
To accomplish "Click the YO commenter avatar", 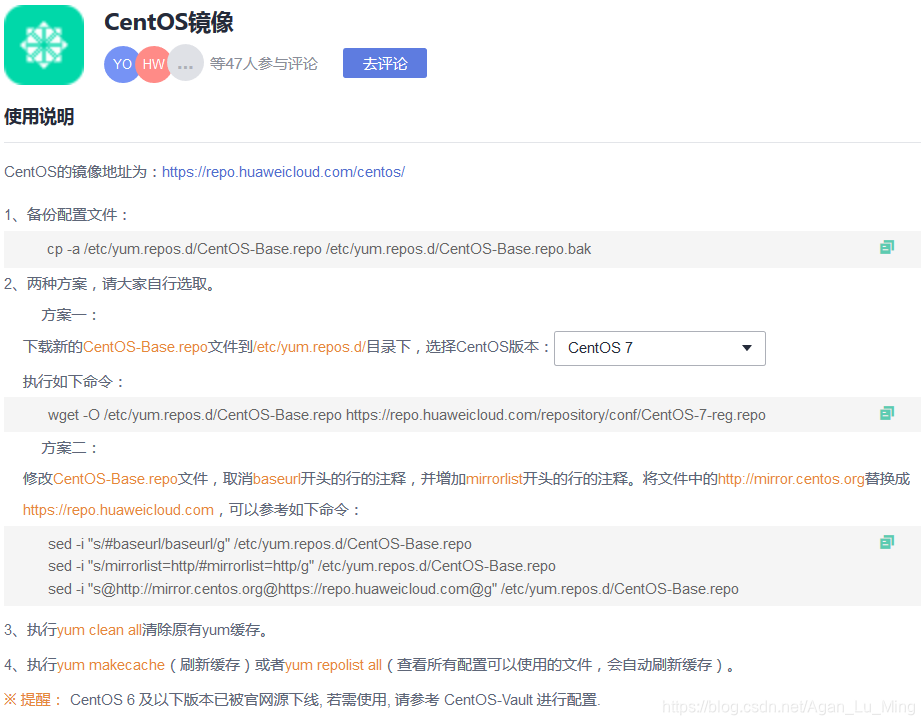I will point(121,64).
